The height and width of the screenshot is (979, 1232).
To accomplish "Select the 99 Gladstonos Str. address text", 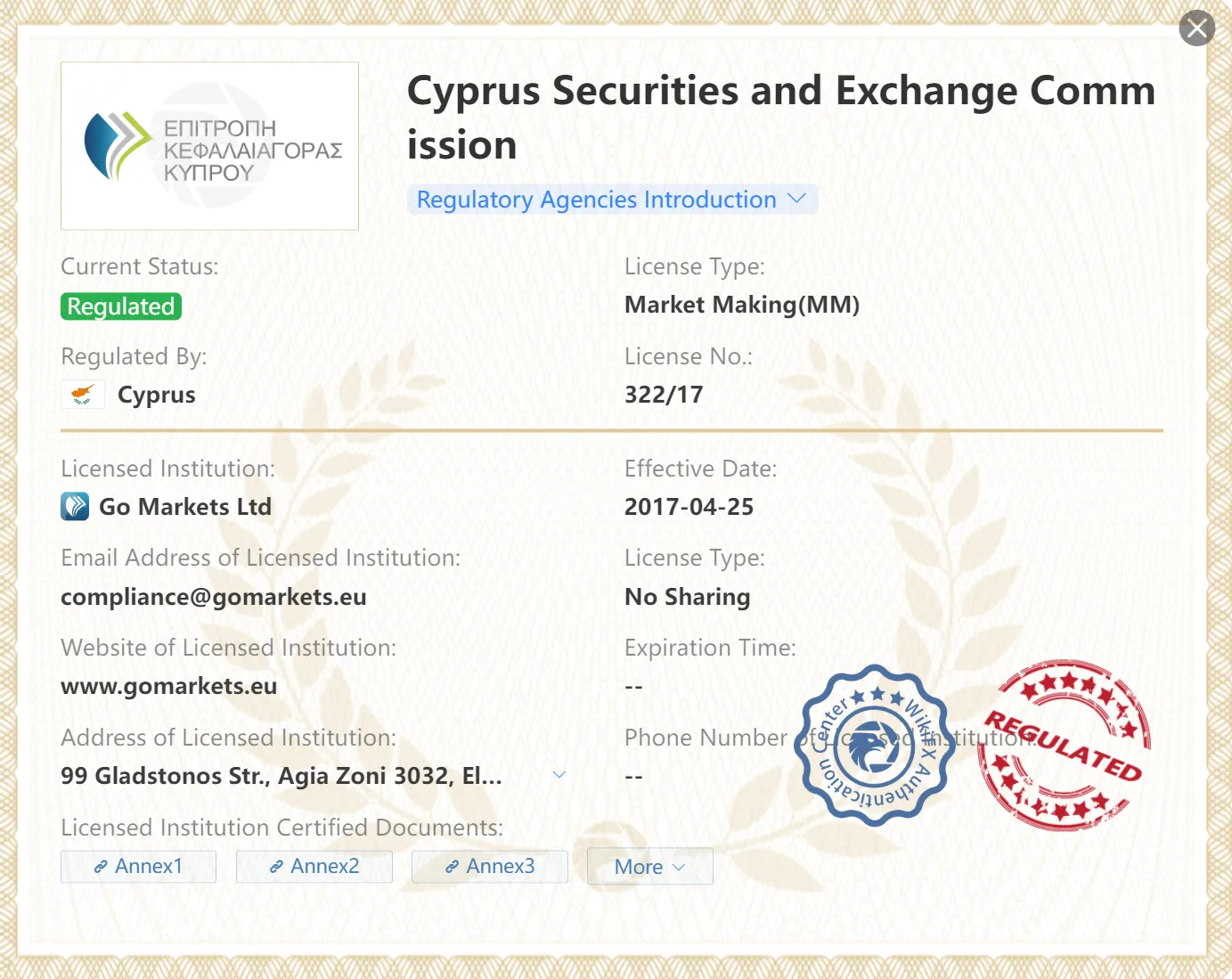I will pyautogui.click(x=281, y=776).
